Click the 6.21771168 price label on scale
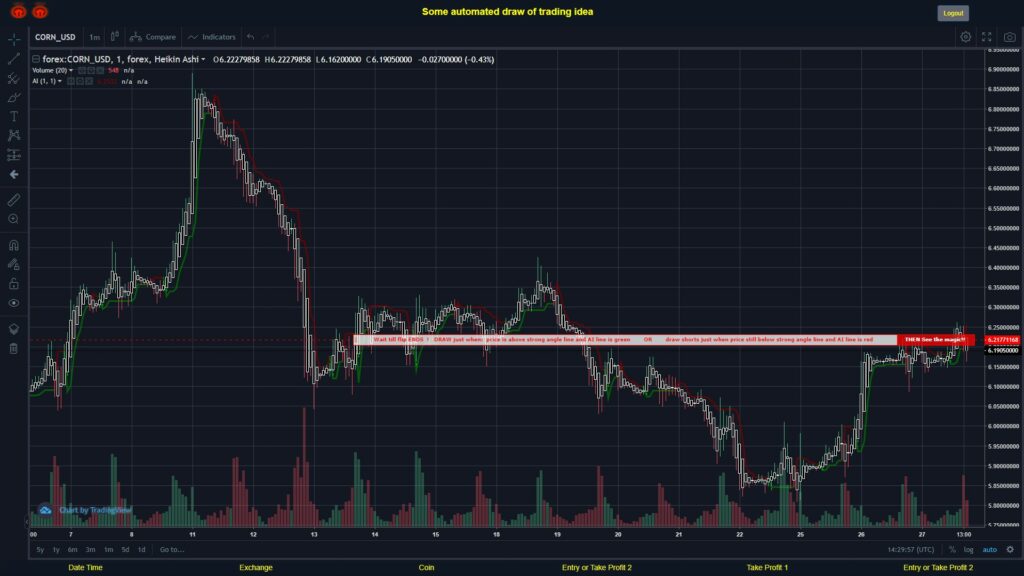 pos(1002,340)
